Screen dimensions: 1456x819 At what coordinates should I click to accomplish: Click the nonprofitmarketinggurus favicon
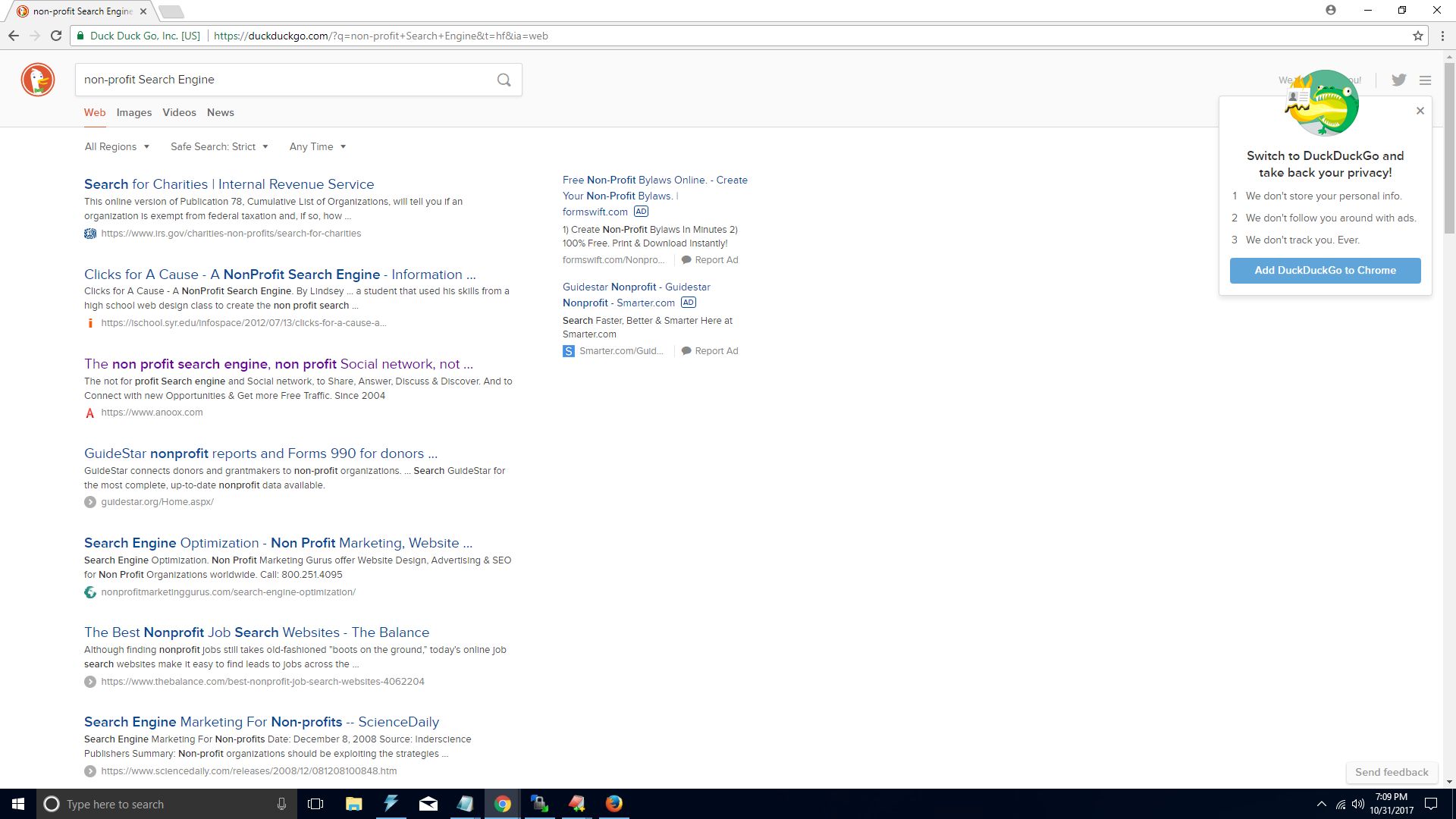tap(90, 592)
